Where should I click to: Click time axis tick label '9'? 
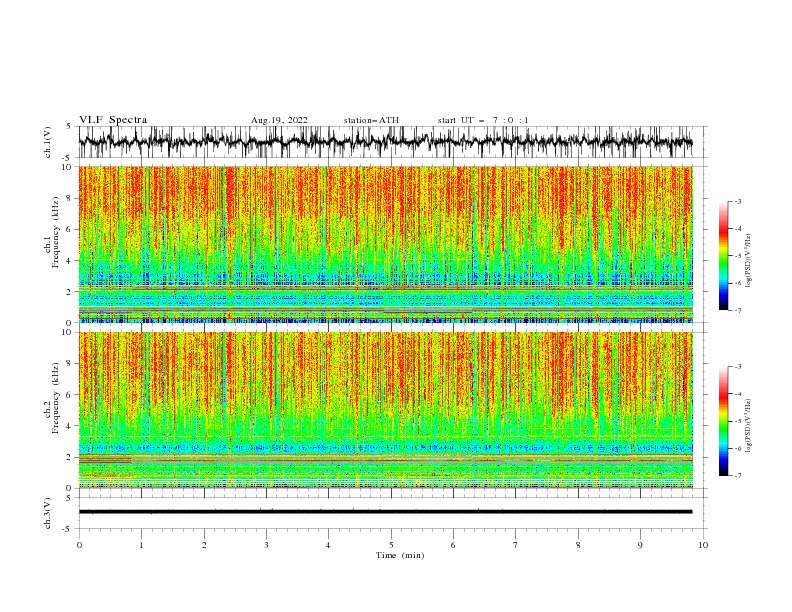click(640, 545)
